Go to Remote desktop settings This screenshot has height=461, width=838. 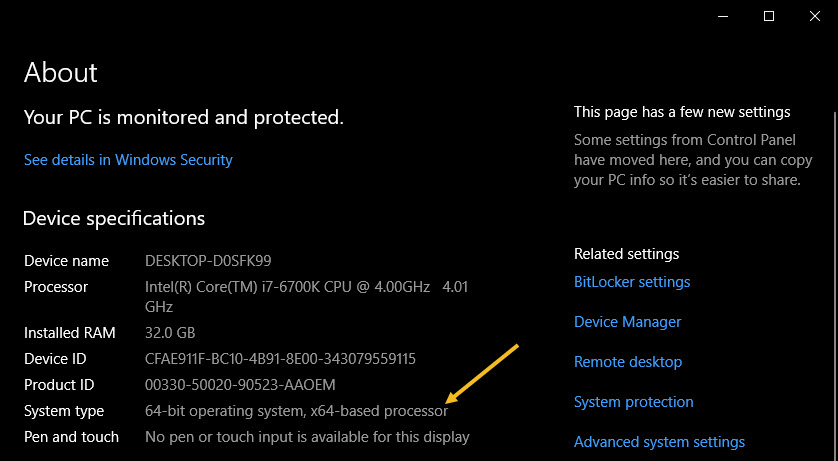click(627, 362)
